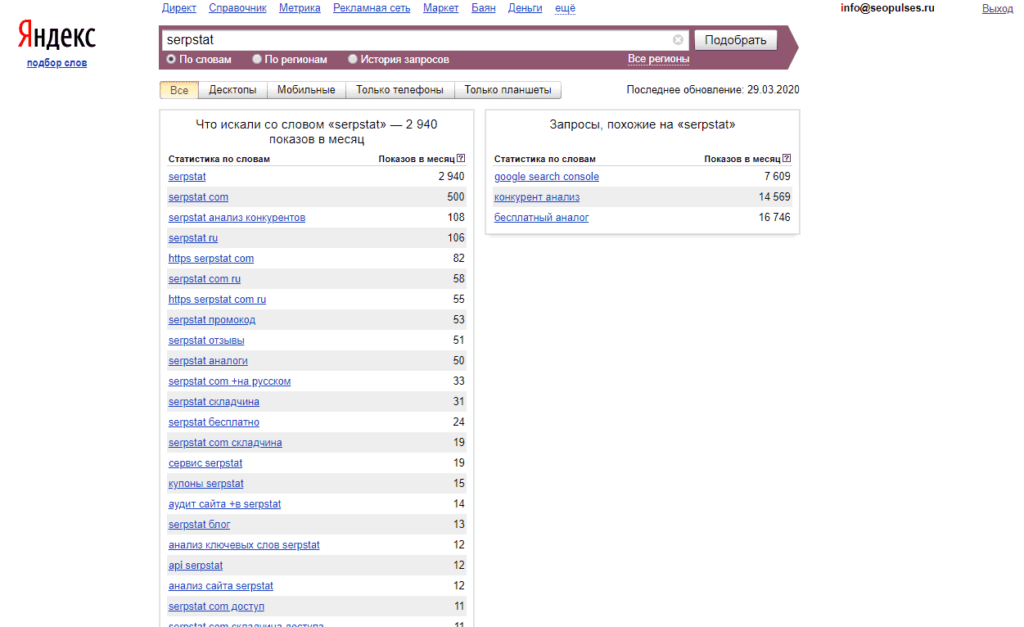Open 'serpstat com складчина' keyword link
Image resolution: width=1024 pixels, height=627 pixels.
click(225, 442)
